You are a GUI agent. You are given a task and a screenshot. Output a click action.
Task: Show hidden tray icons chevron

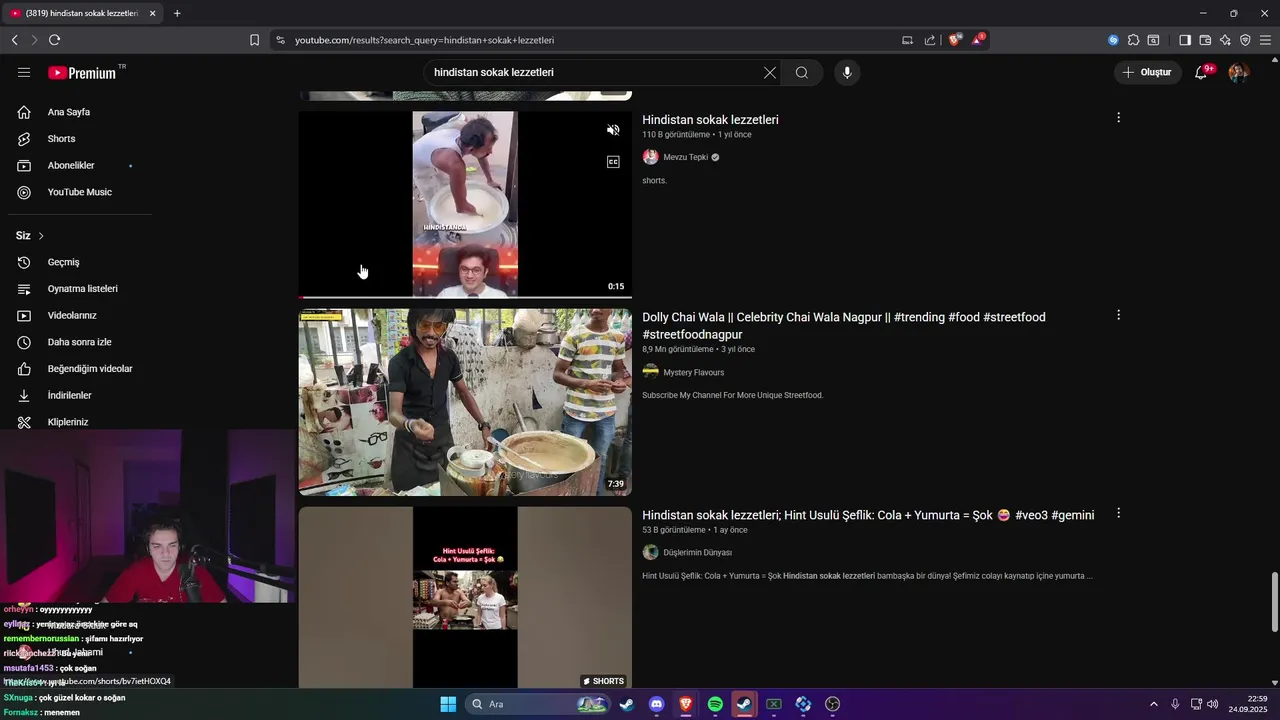(1153, 704)
